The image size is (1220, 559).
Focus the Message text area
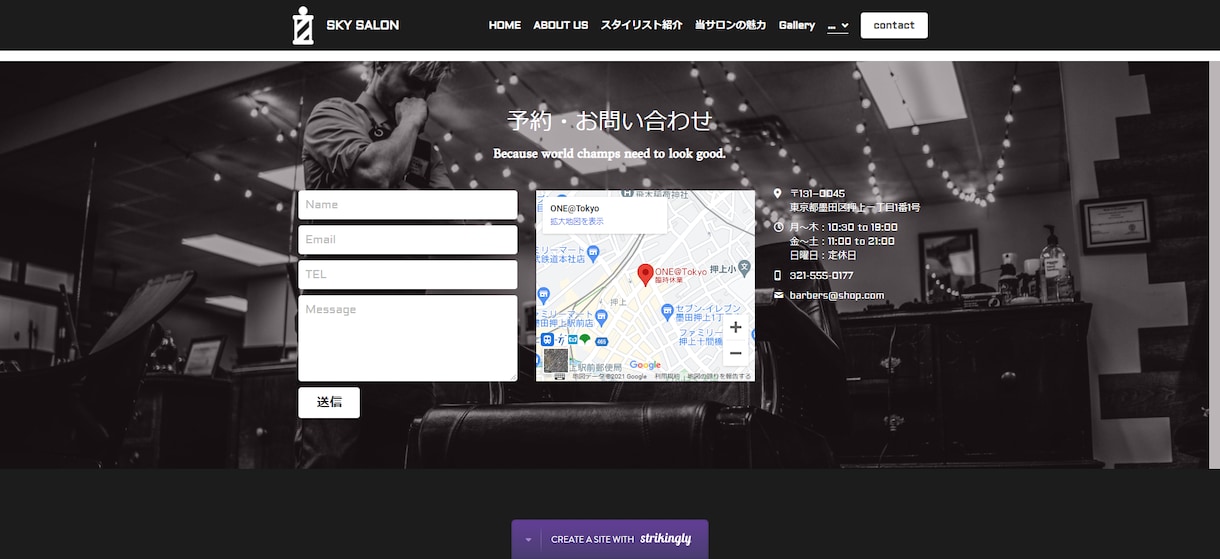pyautogui.click(x=408, y=338)
